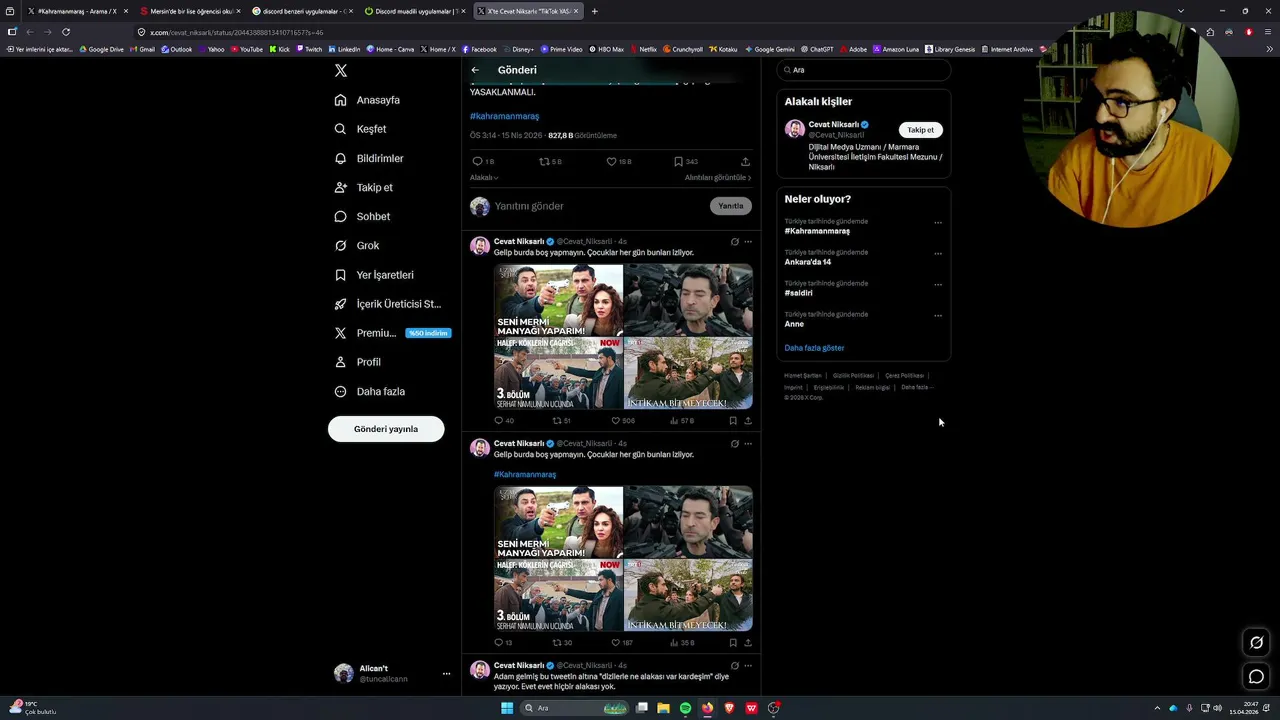Share icon on the main post
This screenshot has height=720, width=1280.
click(x=745, y=161)
